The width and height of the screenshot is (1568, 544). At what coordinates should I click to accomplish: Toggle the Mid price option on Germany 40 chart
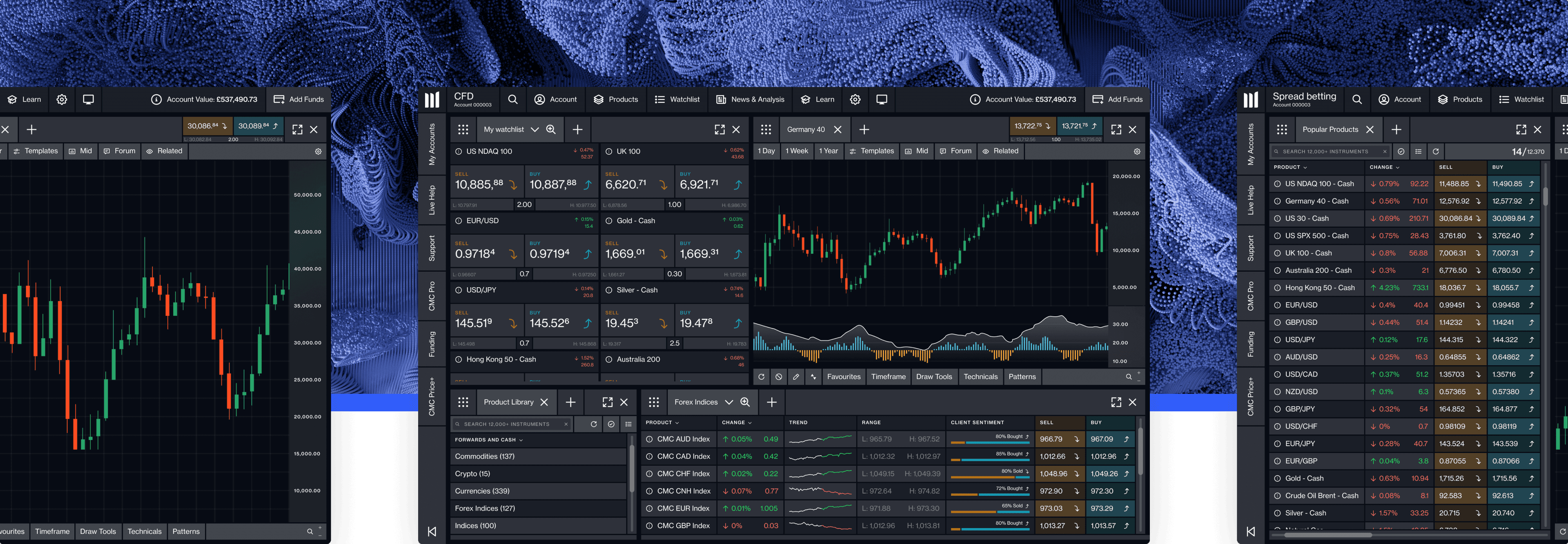point(916,151)
